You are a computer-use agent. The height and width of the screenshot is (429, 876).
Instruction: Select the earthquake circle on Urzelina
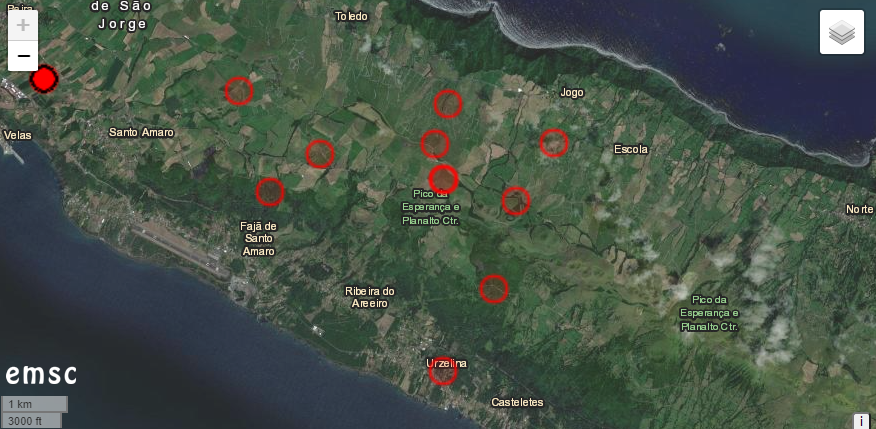click(x=443, y=371)
